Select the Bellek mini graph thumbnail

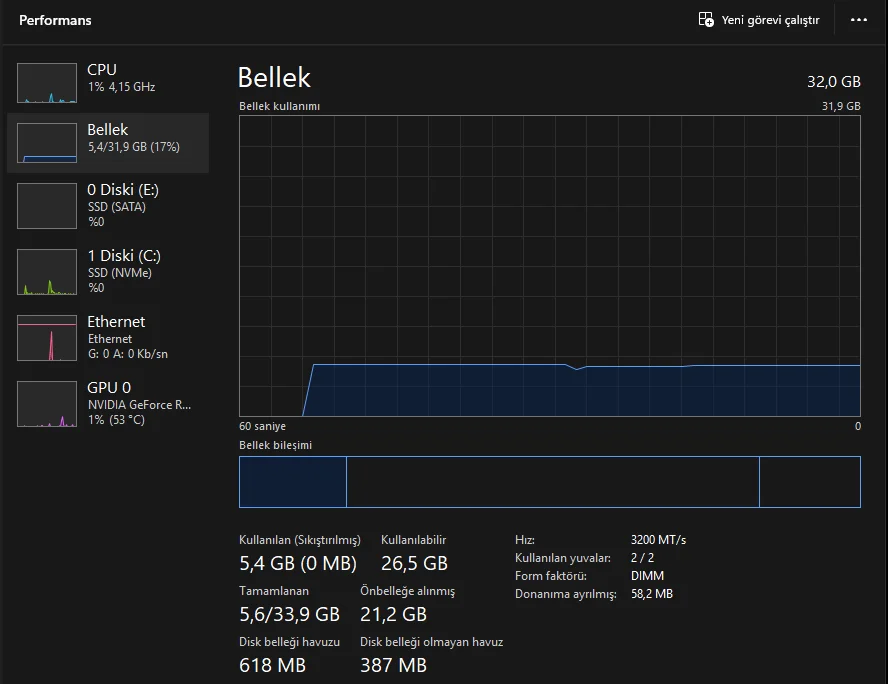pos(47,143)
